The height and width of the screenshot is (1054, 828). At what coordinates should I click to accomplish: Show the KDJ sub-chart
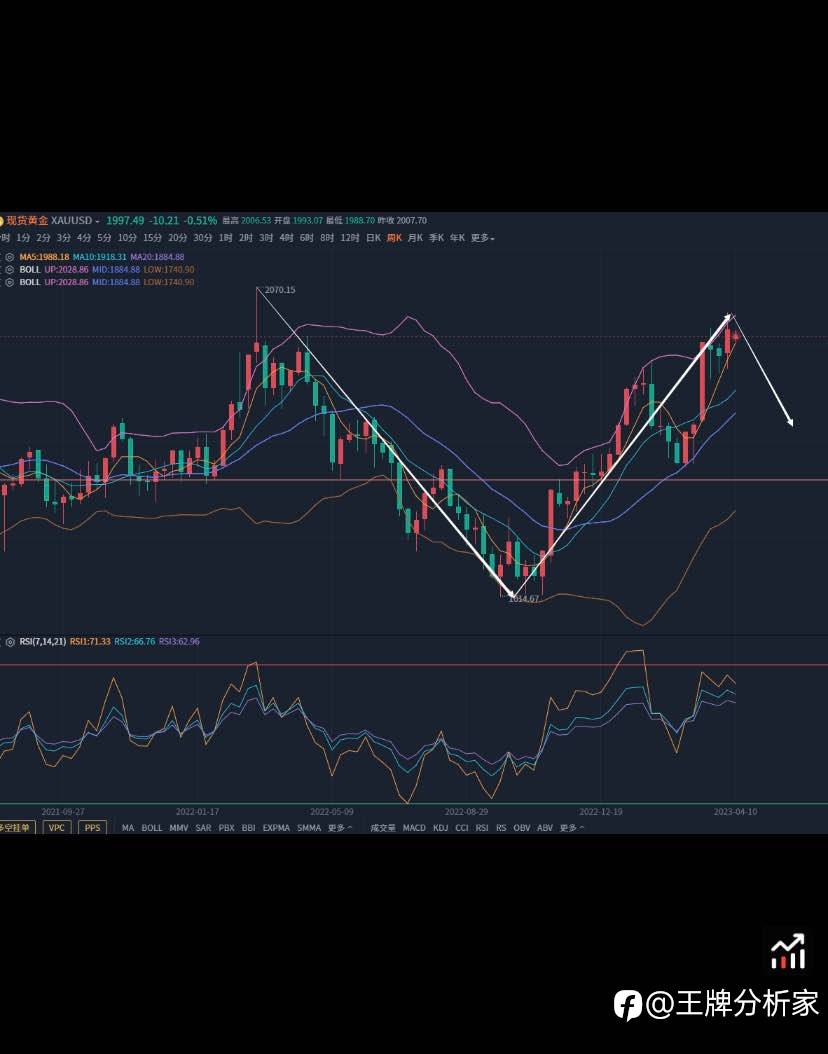point(440,828)
